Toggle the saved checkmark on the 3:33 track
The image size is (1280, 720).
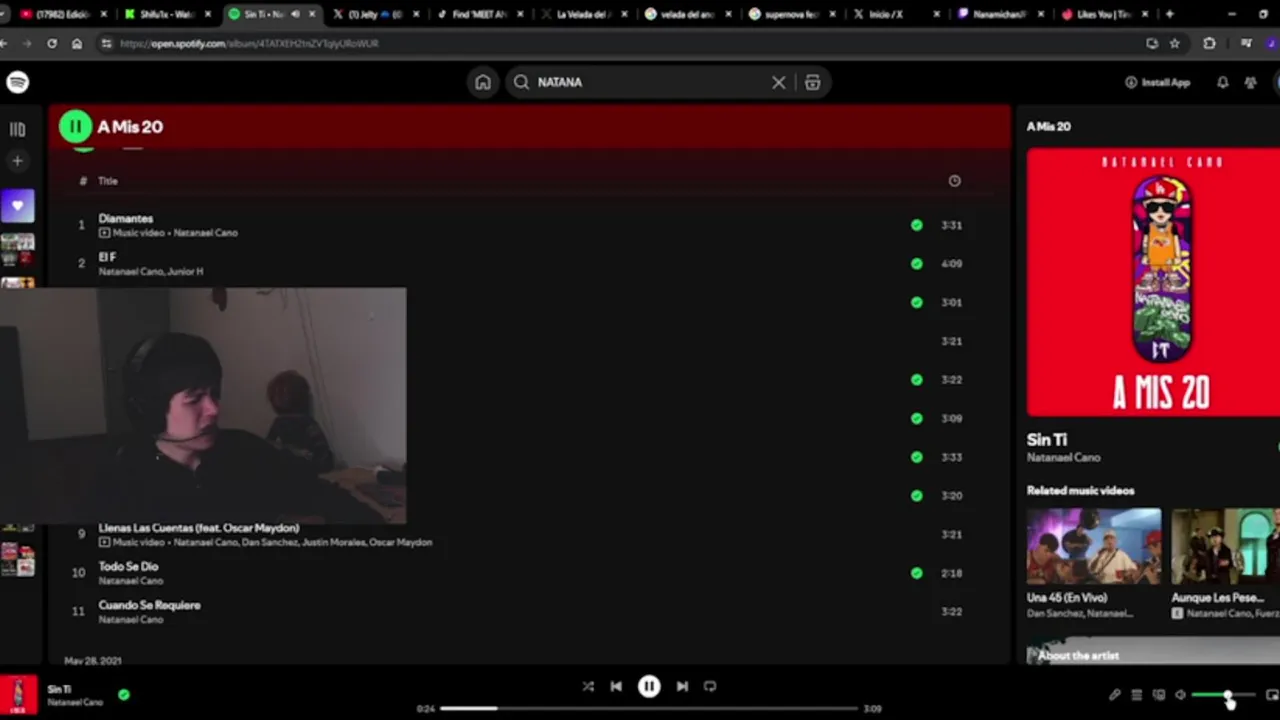coord(916,457)
